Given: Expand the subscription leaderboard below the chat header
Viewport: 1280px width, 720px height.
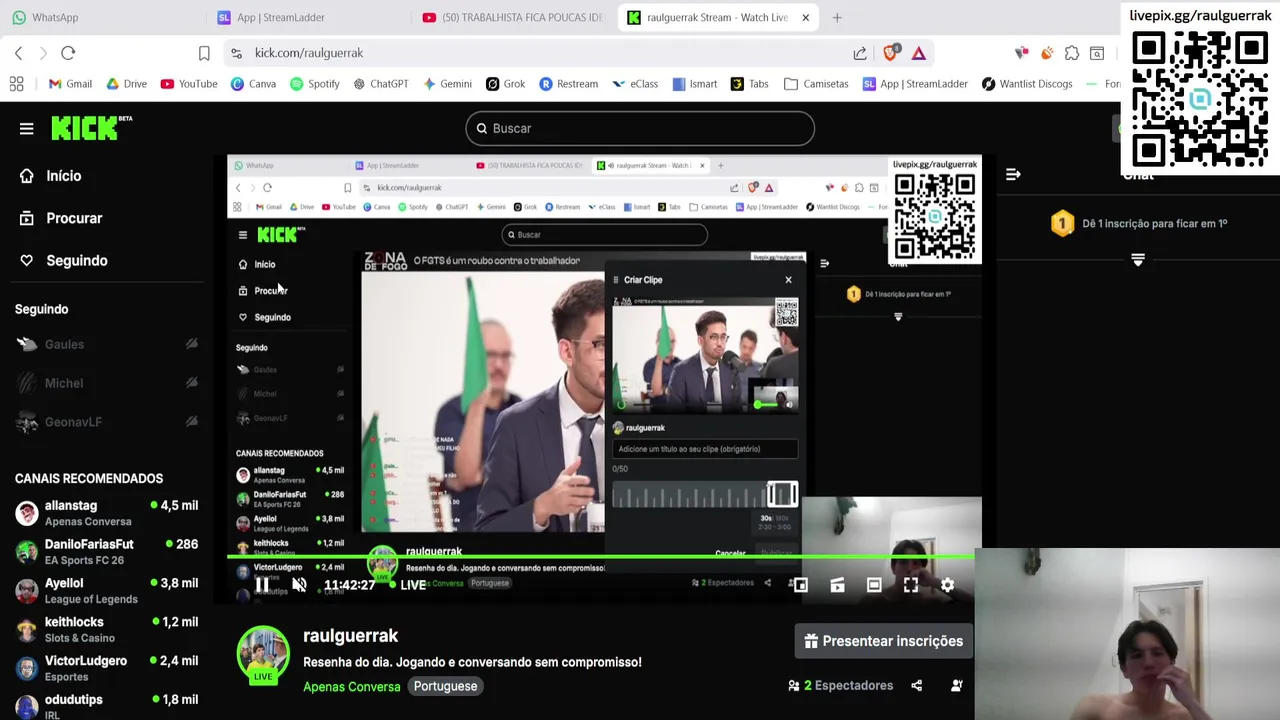Looking at the screenshot, I should (1137, 260).
